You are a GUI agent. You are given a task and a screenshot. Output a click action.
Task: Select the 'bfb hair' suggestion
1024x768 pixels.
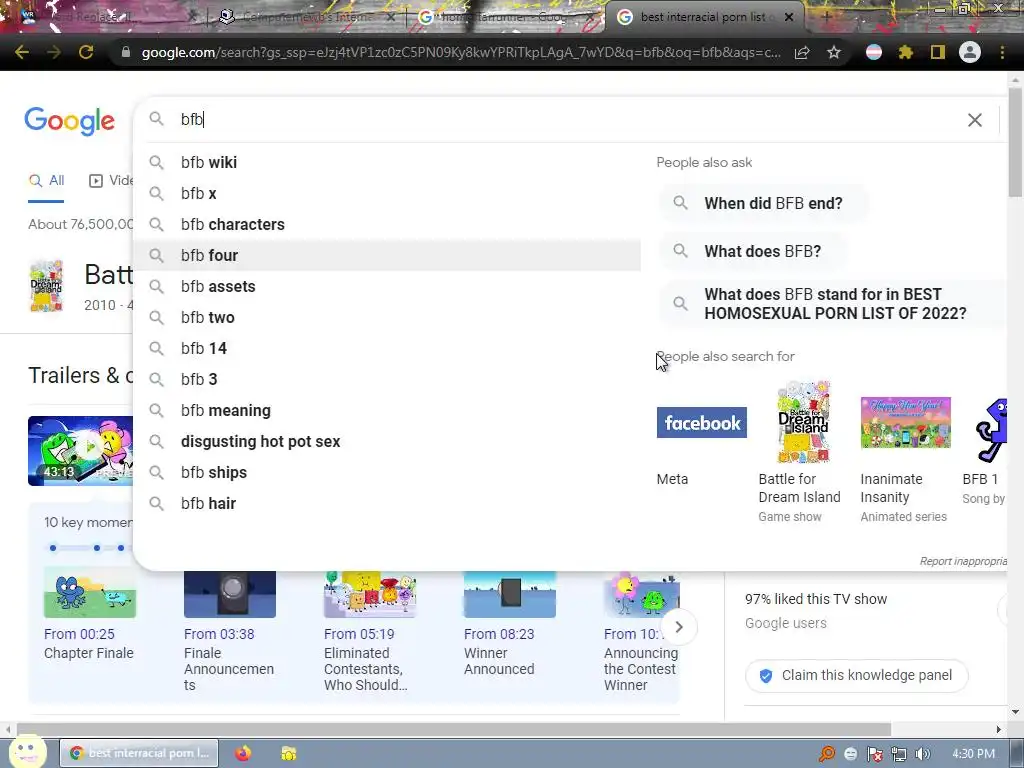pyautogui.click(x=387, y=504)
